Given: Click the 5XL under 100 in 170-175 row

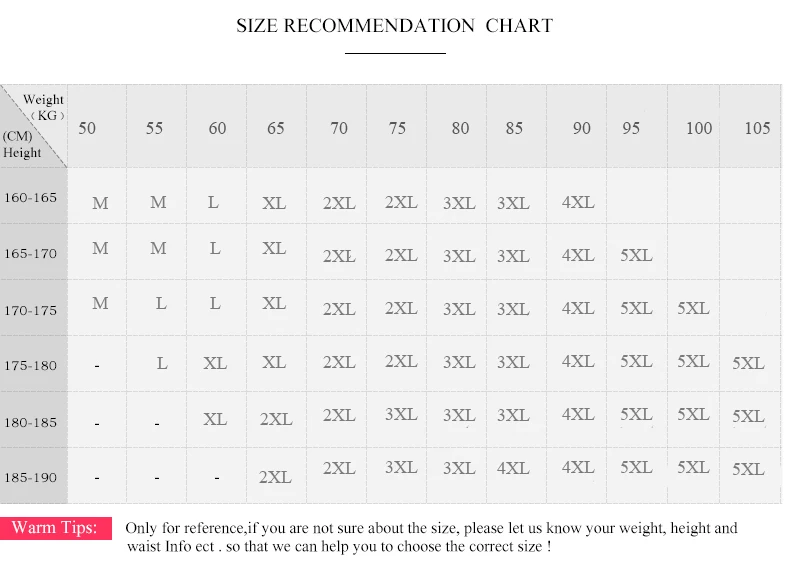Looking at the screenshot, I should 693,308.
